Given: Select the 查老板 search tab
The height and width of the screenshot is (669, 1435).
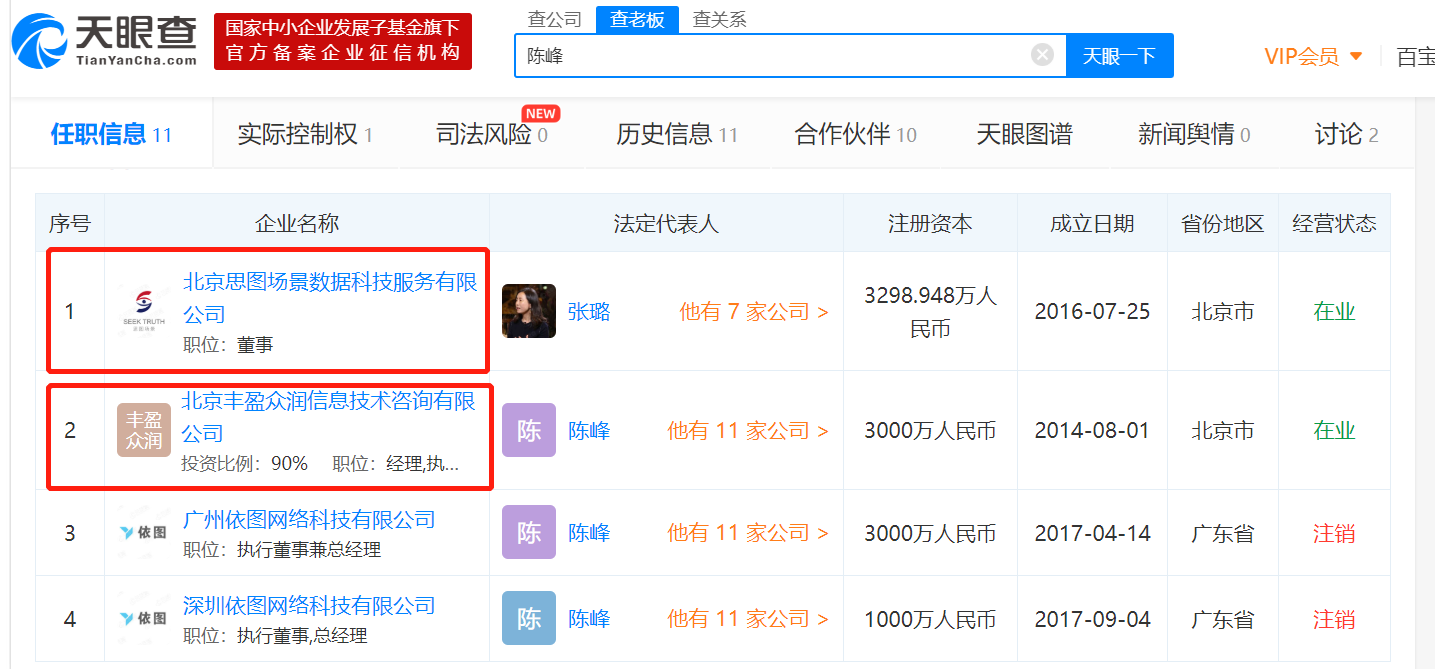Looking at the screenshot, I should pyautogui.click(x=637, y=19).
